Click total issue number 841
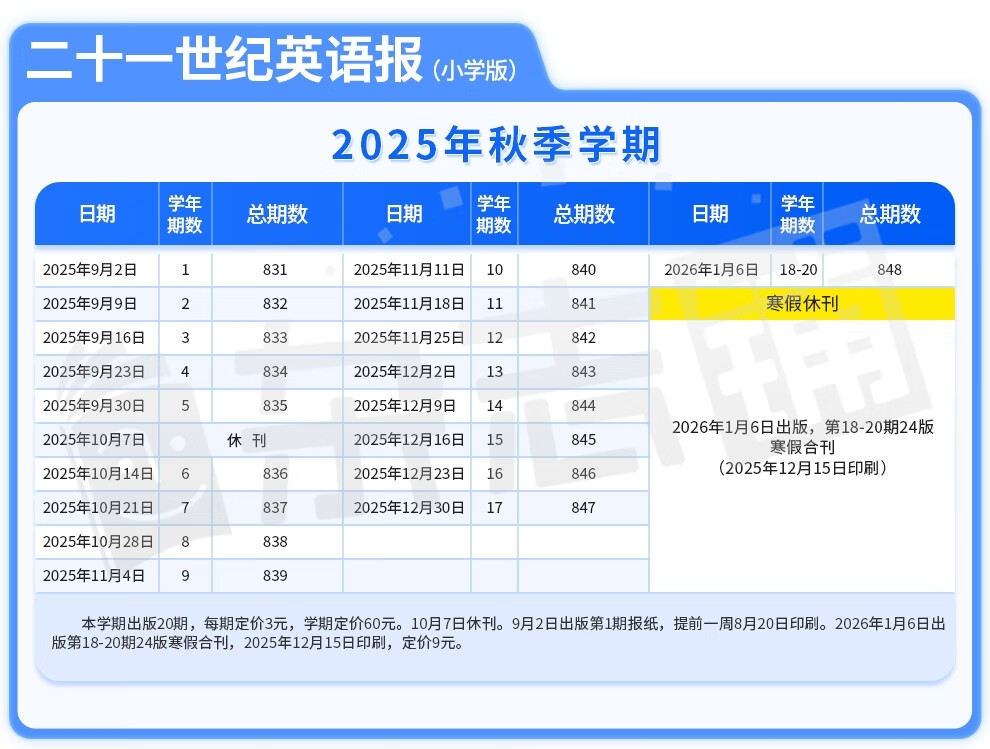Screen dimensions: 990x749 [583, 304]
